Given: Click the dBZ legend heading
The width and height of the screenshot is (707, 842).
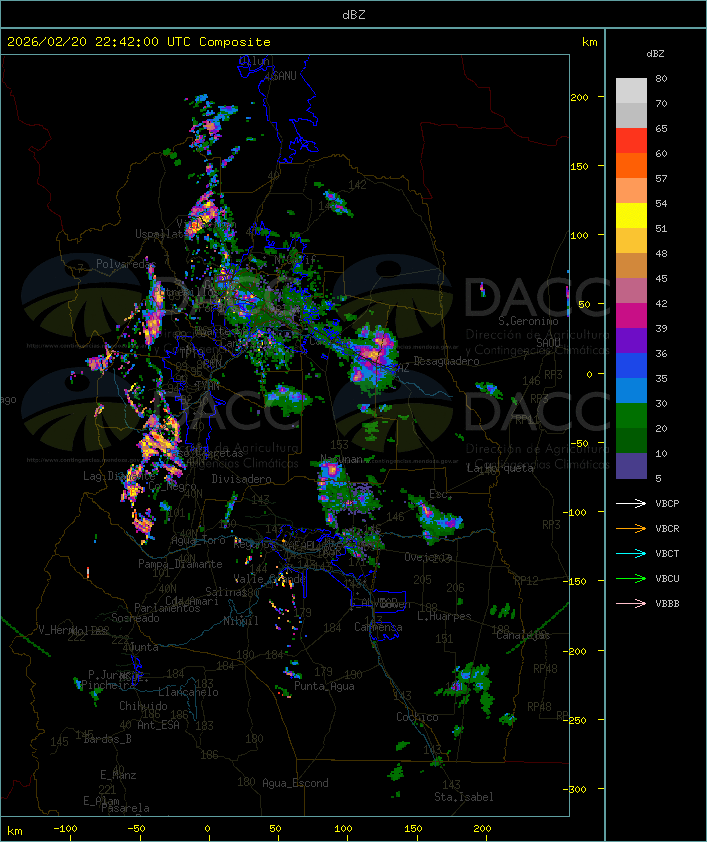Looking at the screenshot, I should pyautogui.click(x=655, y=54).
